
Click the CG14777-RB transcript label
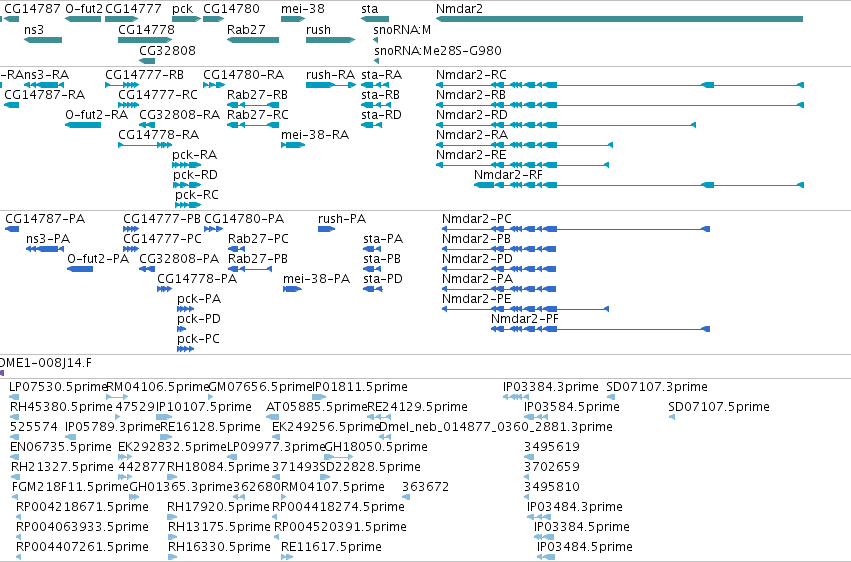tap(144, 75)
